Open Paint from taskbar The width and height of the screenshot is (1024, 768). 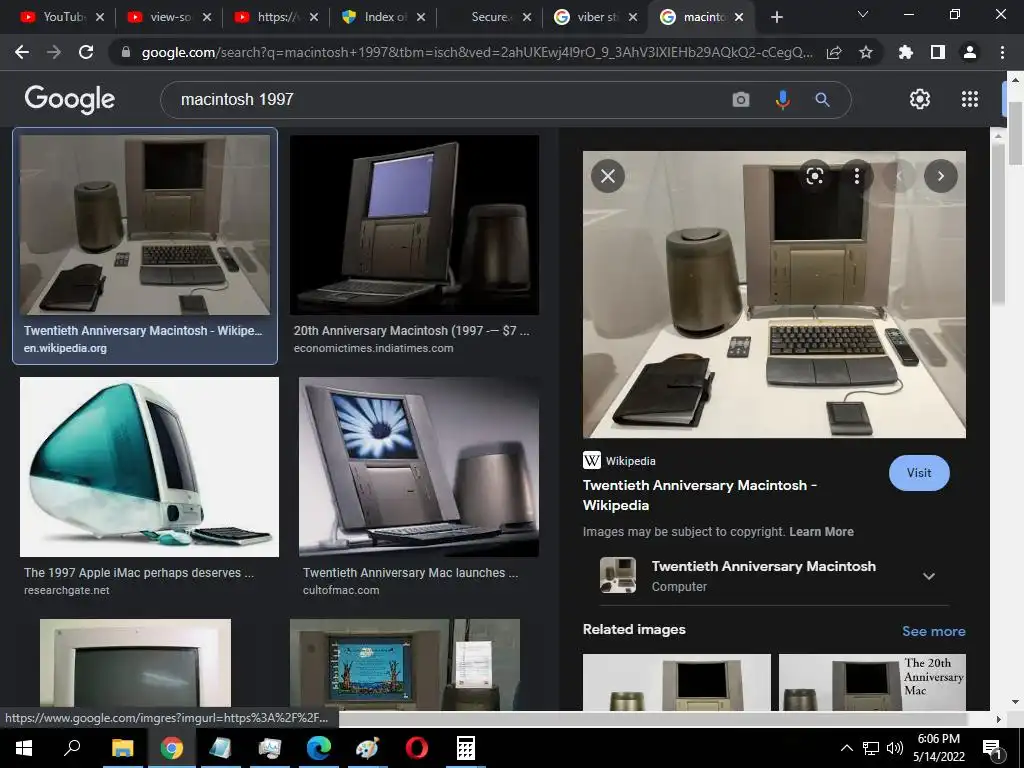click(x=367, y=748)
